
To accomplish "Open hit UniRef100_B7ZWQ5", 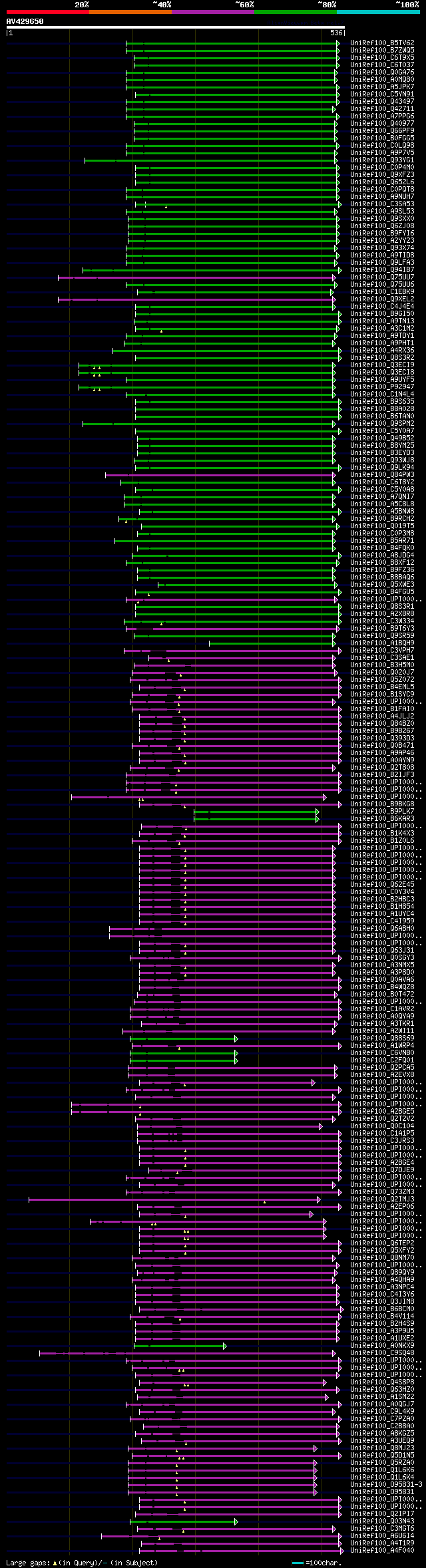I will click(382, 51).
